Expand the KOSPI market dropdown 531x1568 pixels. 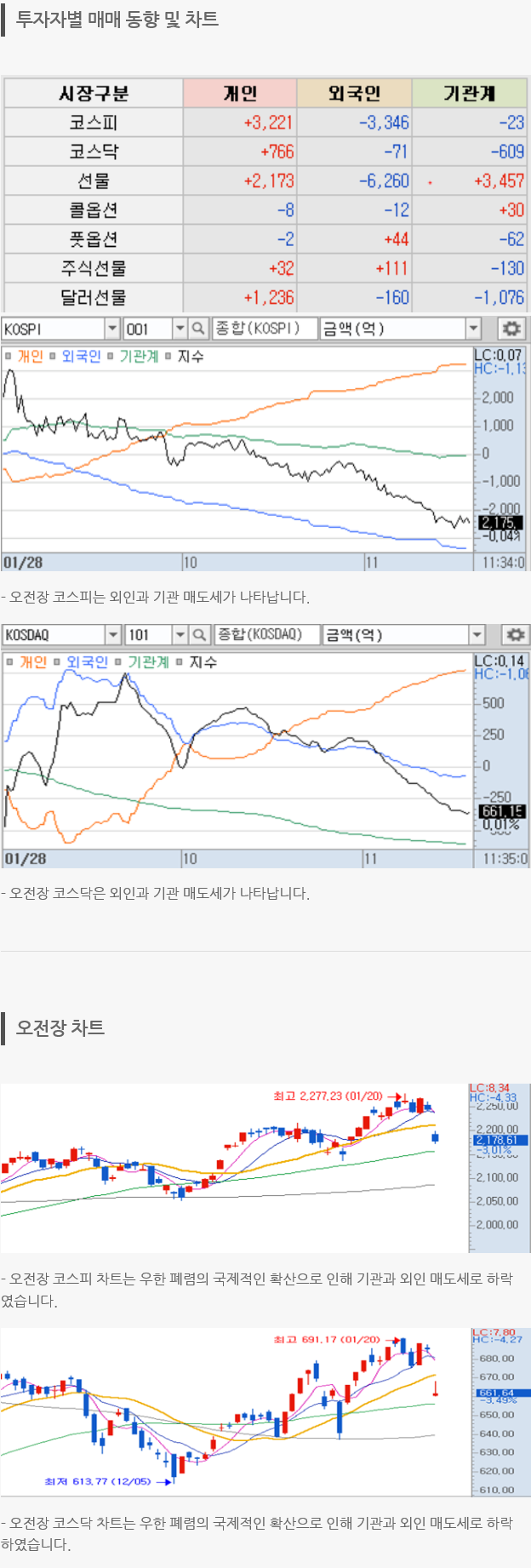coord(112,329)
